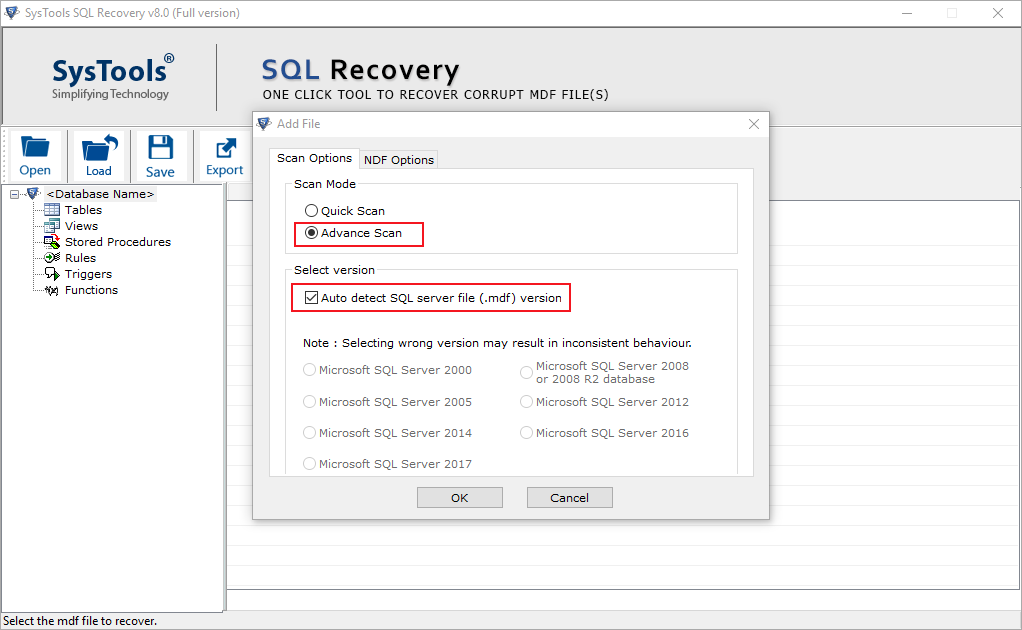
Task: Choose Microsoft SQL Server 2012 option
Action: (526, 401)
